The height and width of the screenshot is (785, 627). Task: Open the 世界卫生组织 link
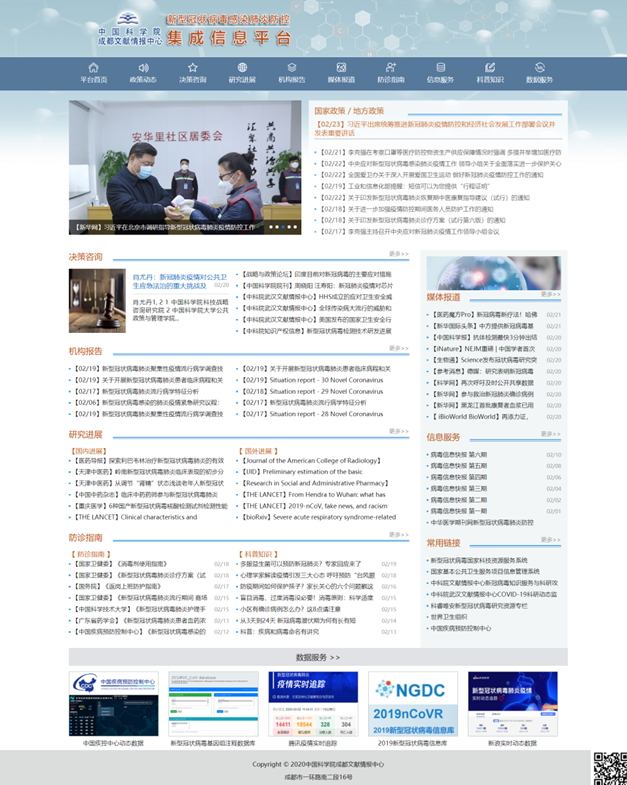pos(449,617)
